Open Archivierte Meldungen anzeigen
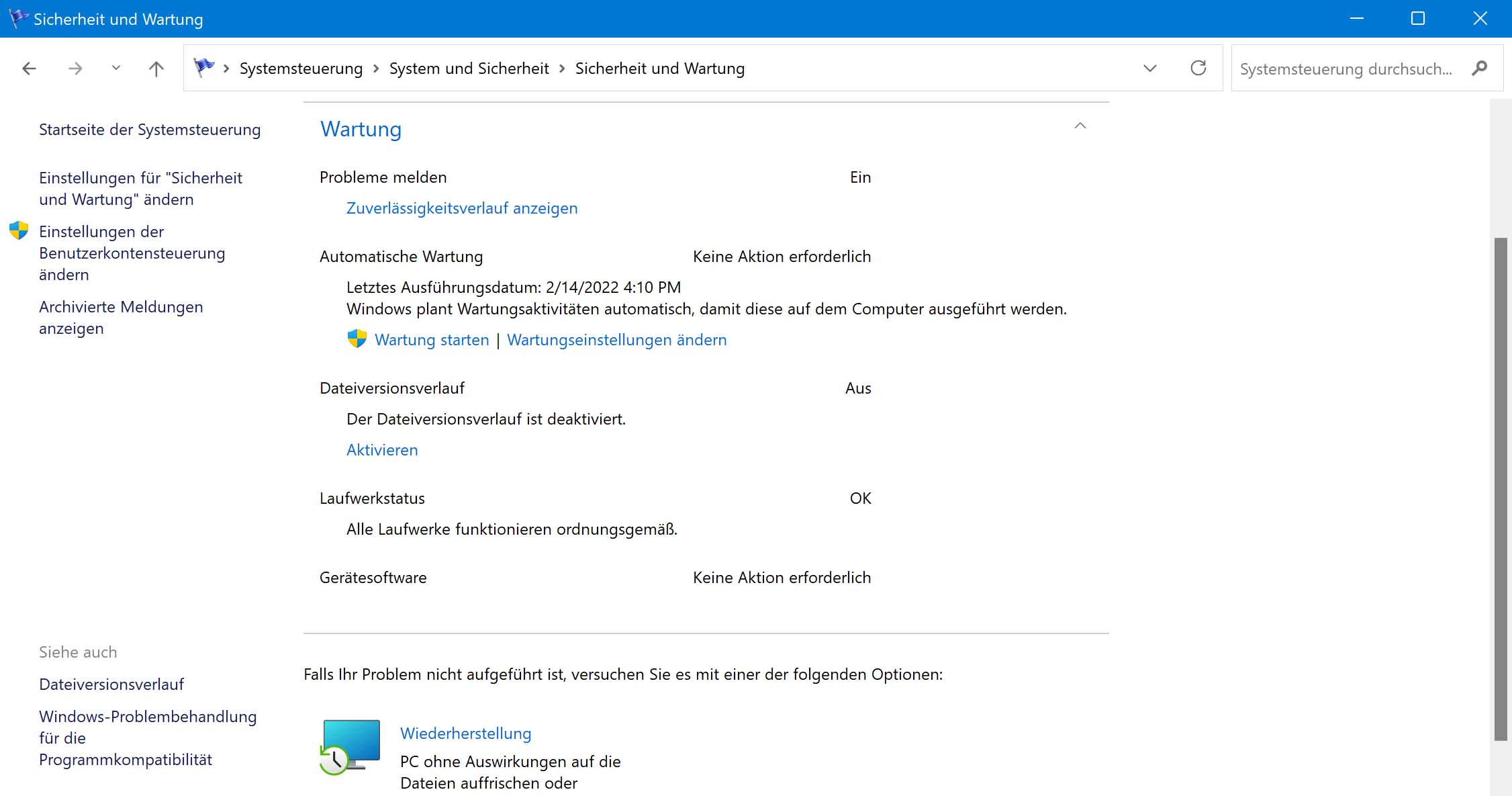The image size is (1512, 796). click(x=121, y=318)
